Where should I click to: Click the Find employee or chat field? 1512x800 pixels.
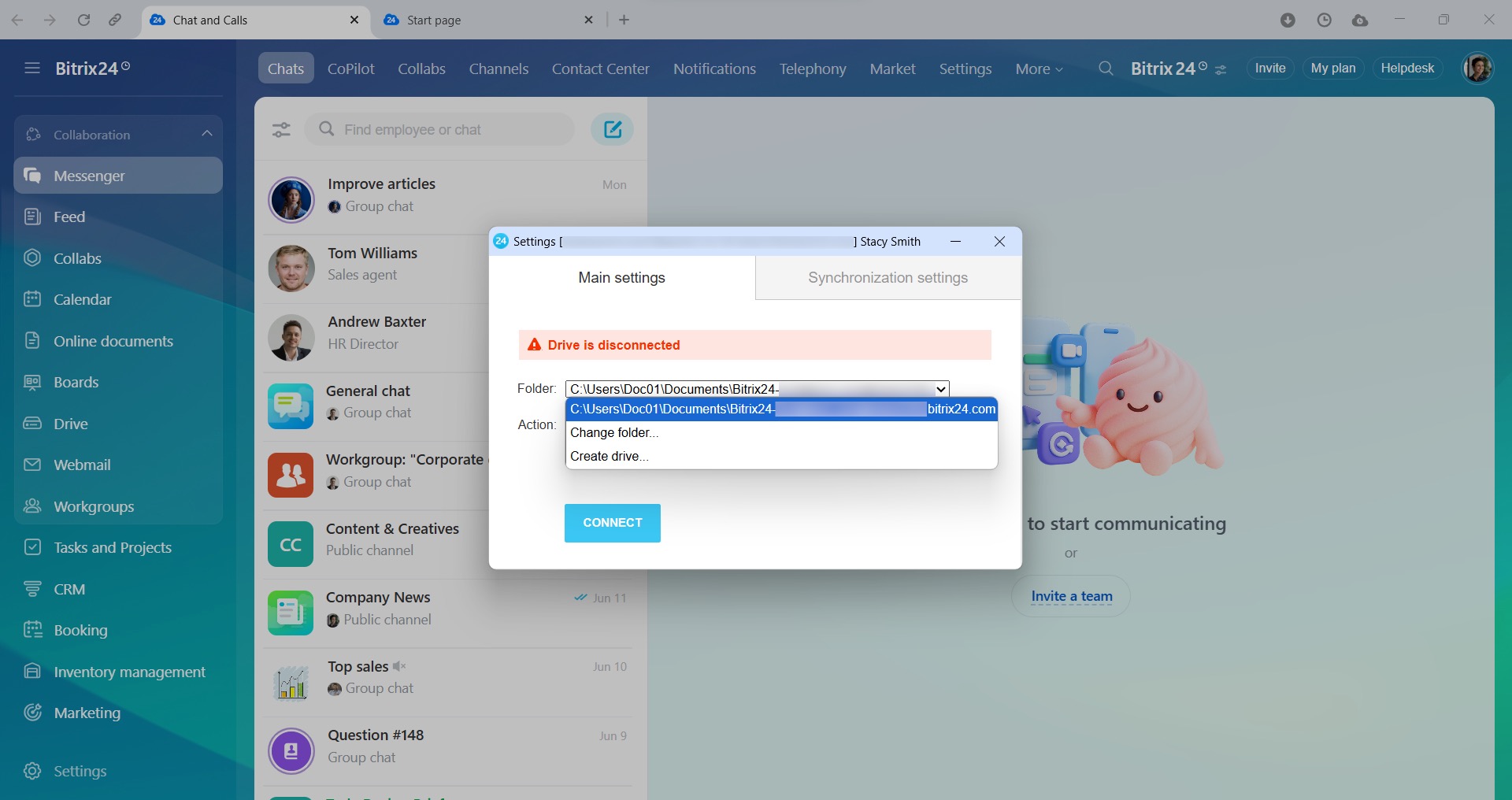coord(439,129)
